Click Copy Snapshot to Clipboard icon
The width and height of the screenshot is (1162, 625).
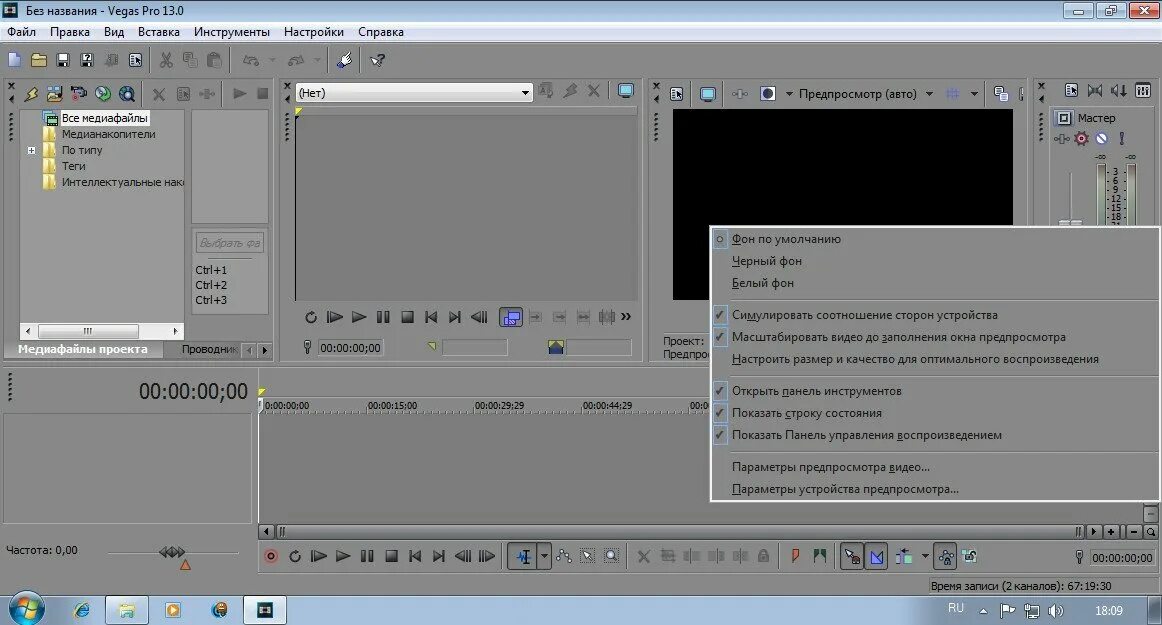point(1000,94)
